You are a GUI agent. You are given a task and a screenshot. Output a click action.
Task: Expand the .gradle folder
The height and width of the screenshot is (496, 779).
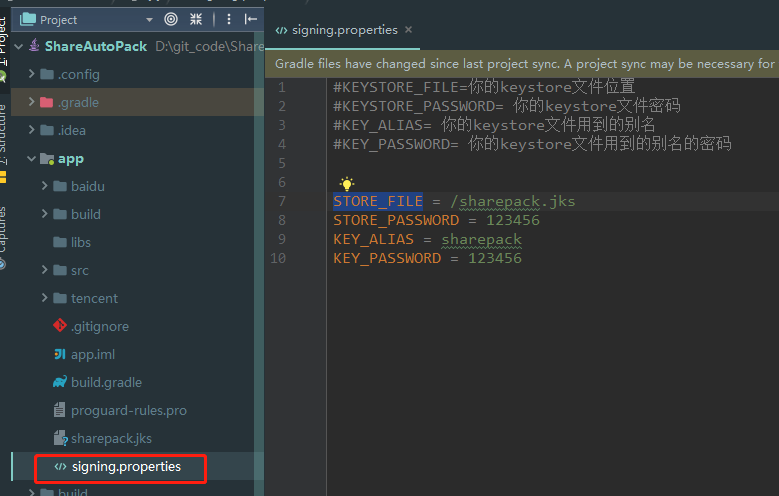point(31,102)
